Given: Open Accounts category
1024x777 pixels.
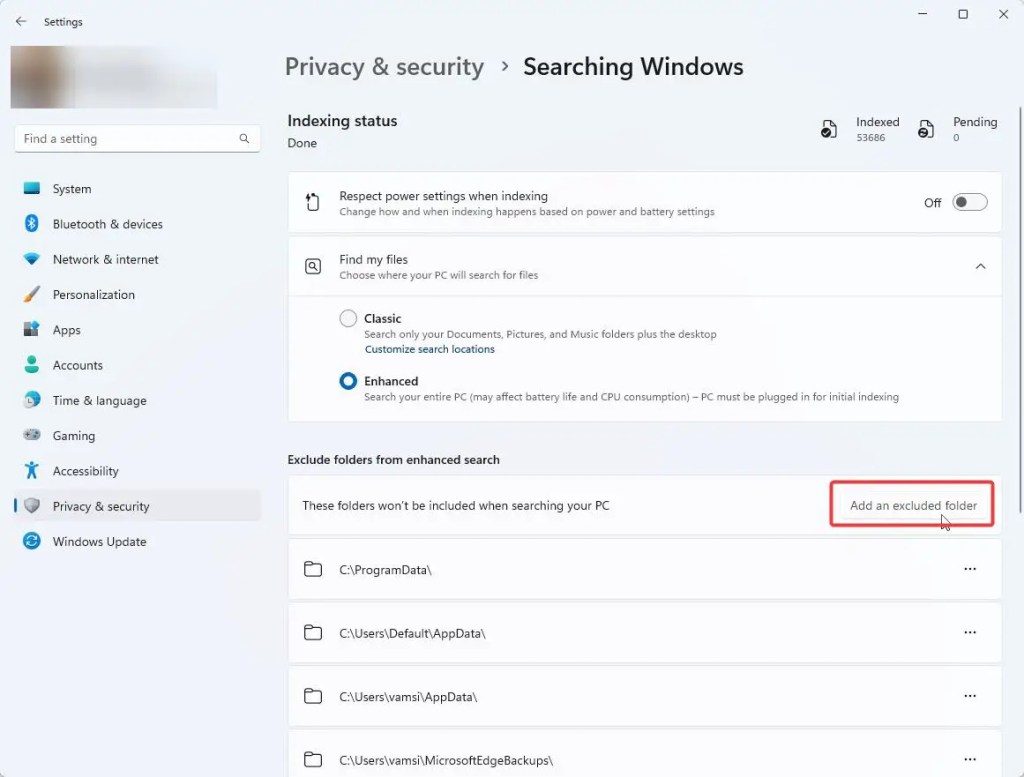Looking at the screenshot, I should (x=137, y=365).
